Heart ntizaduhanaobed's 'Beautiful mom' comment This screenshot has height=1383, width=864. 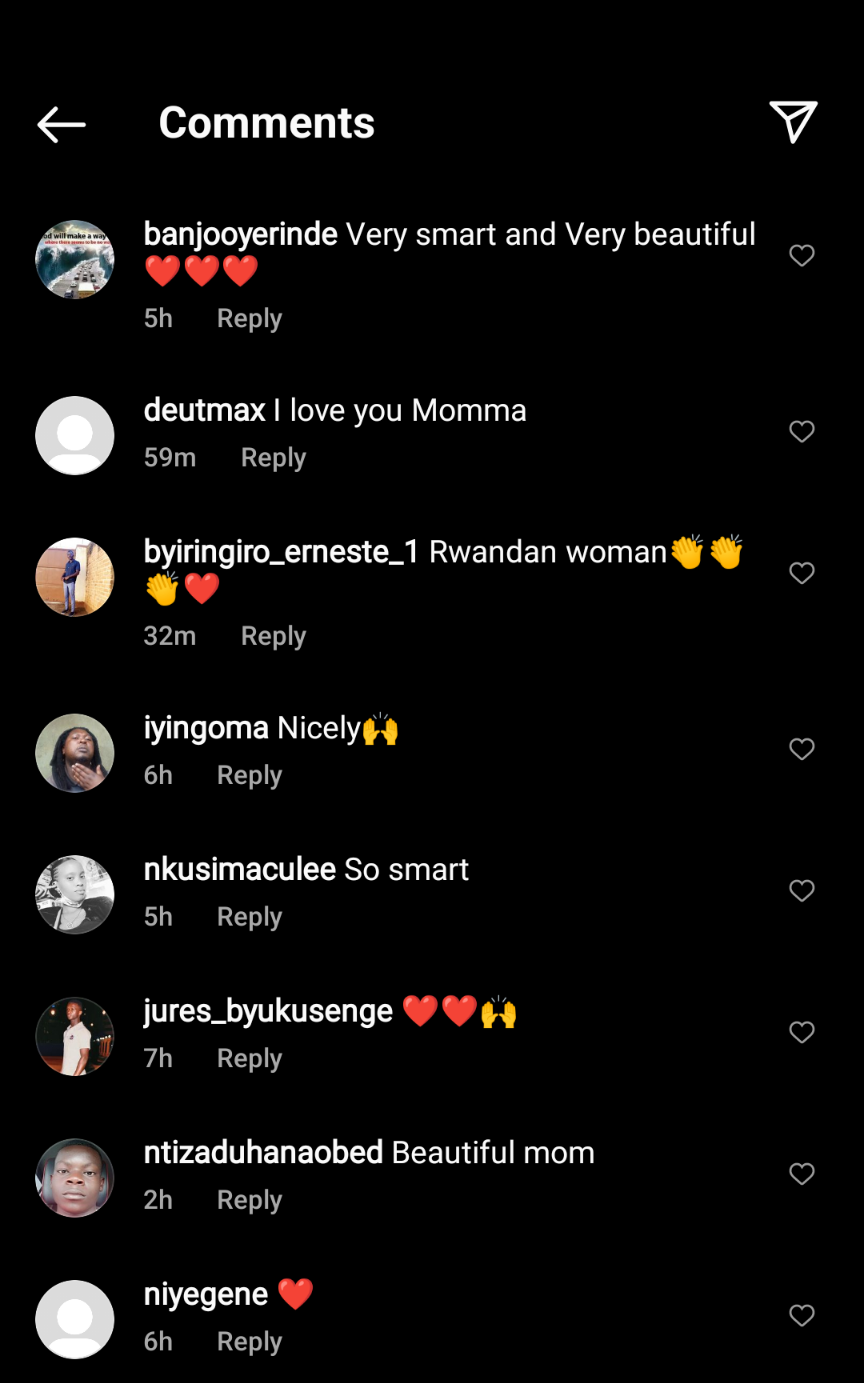click(x=802, y=1174)
